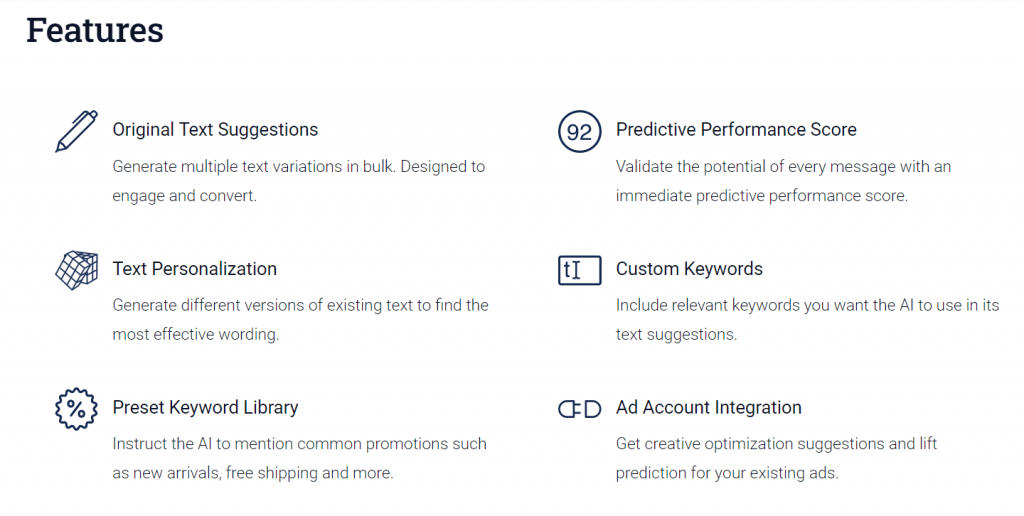Click the Features page title
The height and width of the screenshot is (516, 1024).
pos(95,31)
